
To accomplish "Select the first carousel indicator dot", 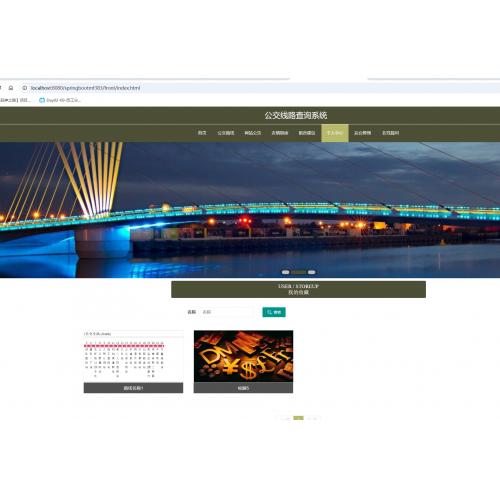I will click(285, 272).
